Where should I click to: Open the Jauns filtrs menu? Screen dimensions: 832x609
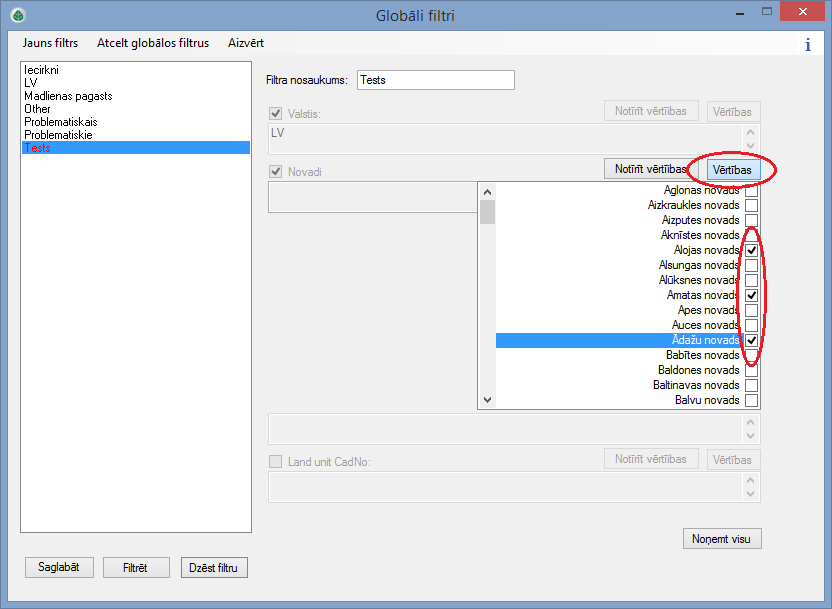point(50,43)
